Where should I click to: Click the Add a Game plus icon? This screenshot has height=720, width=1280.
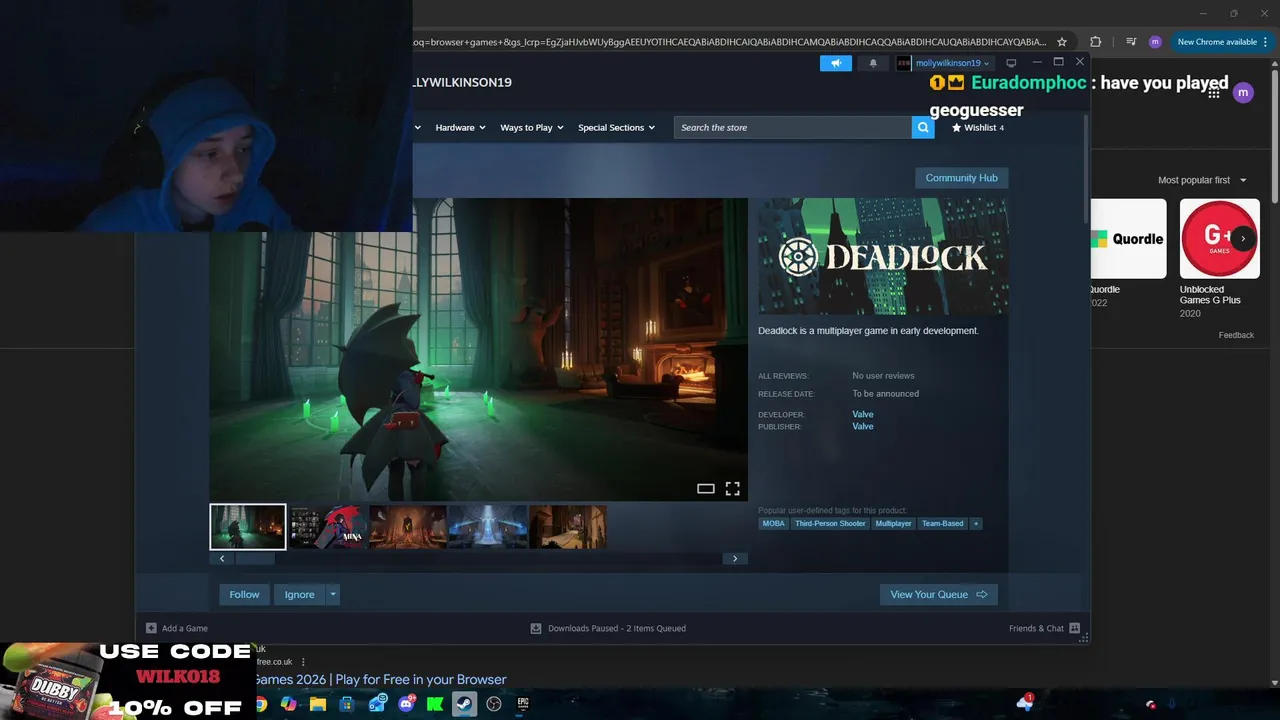coord(151,628)
